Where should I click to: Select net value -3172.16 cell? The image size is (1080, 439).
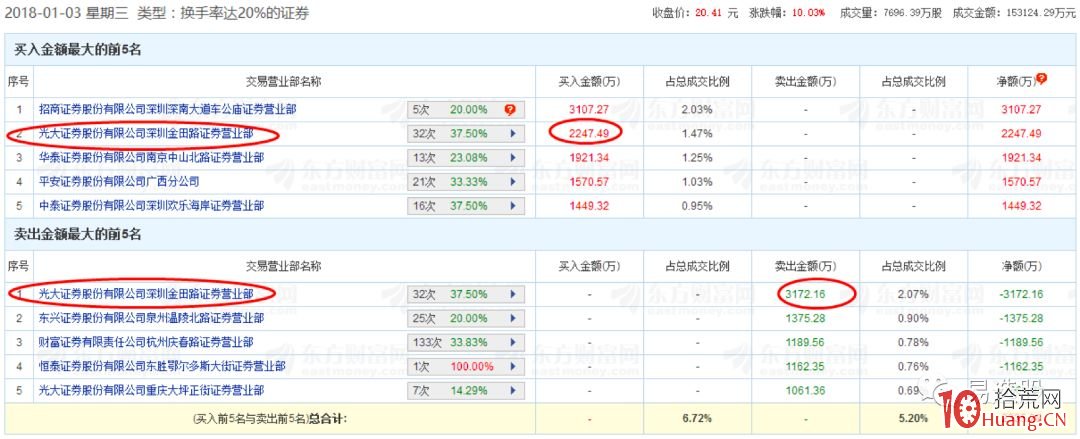click(x=1020, y=294)
